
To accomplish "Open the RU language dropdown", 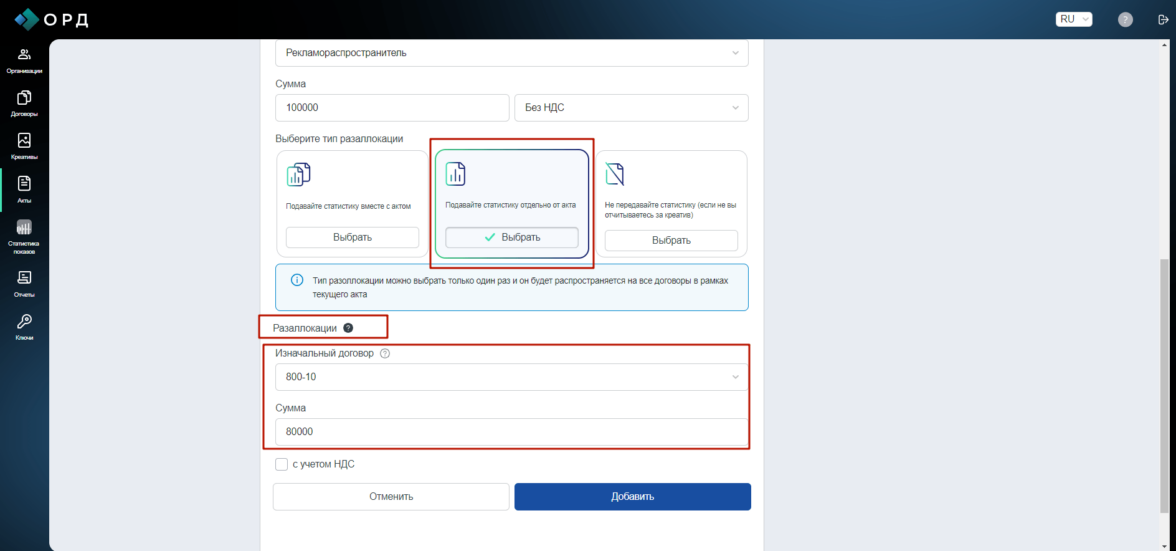I will (1074, 19).
